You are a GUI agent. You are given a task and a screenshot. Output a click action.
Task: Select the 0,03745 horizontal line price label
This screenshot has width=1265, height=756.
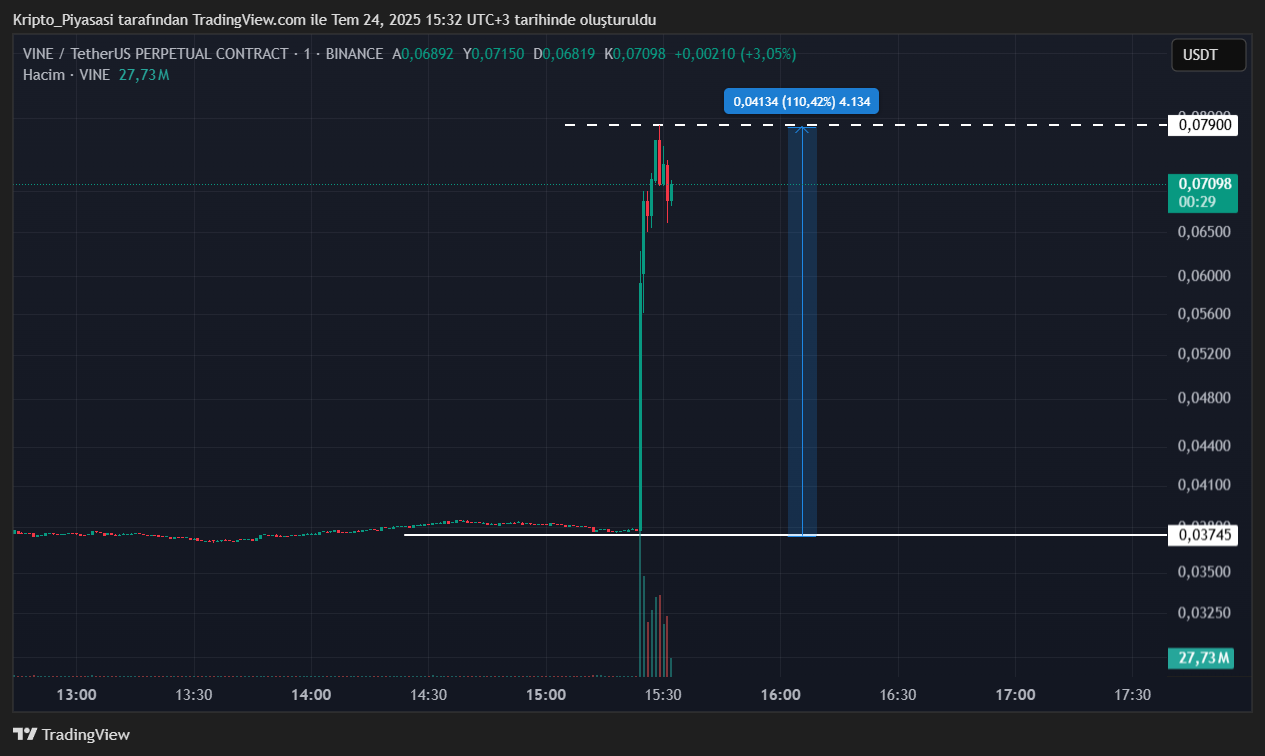(1203, 536)
